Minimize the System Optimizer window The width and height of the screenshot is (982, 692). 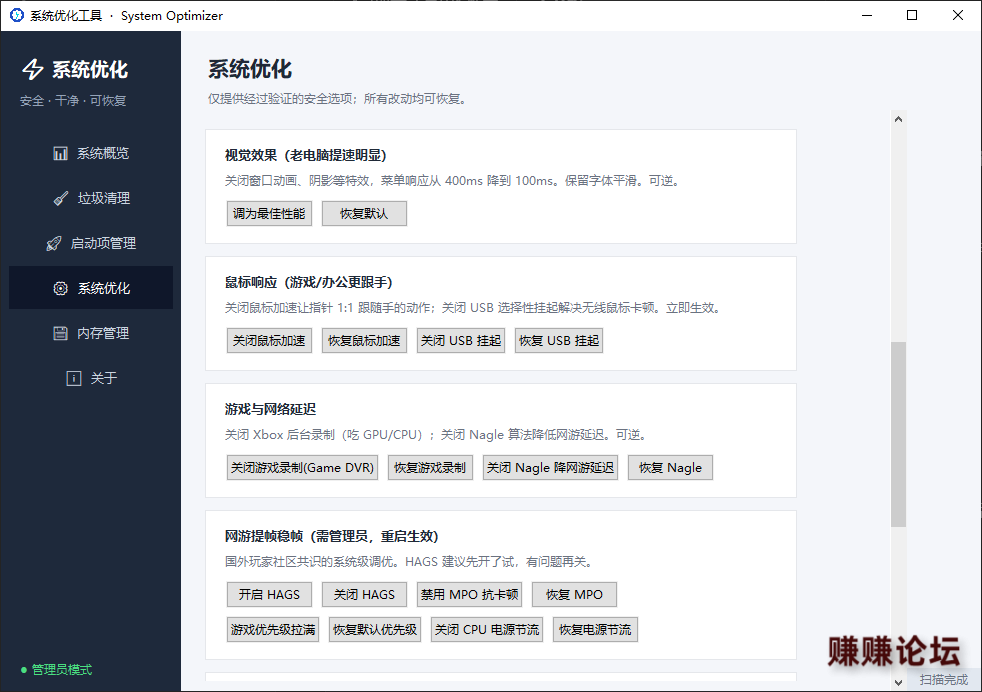click(x=867, y=16)
